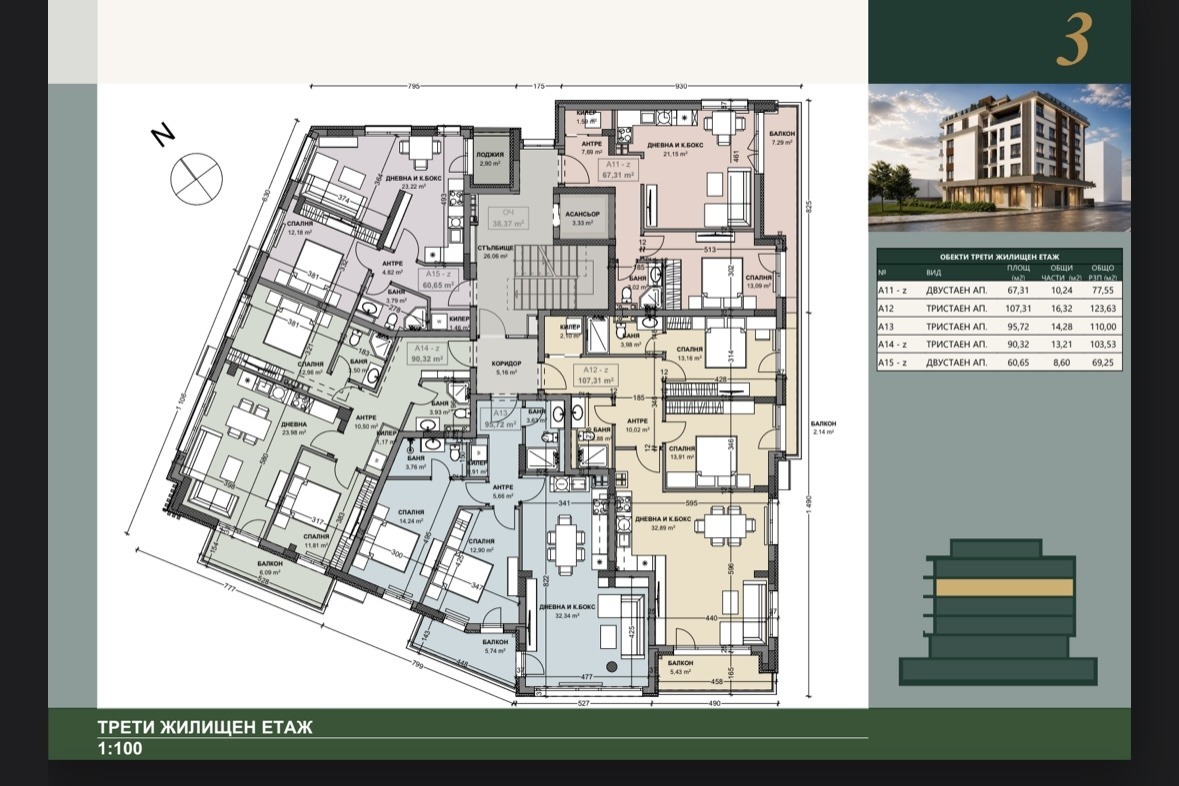Select the A11 - z row in table
Viewport: 1179px width, 786px height.
tap(999, 290)
